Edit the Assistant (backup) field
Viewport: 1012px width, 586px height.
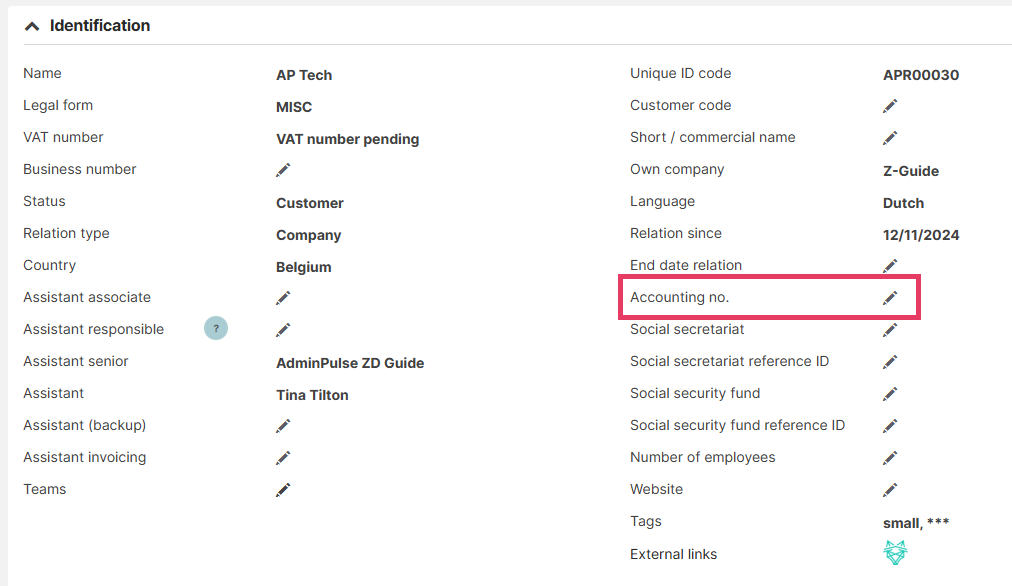point(283,426)
